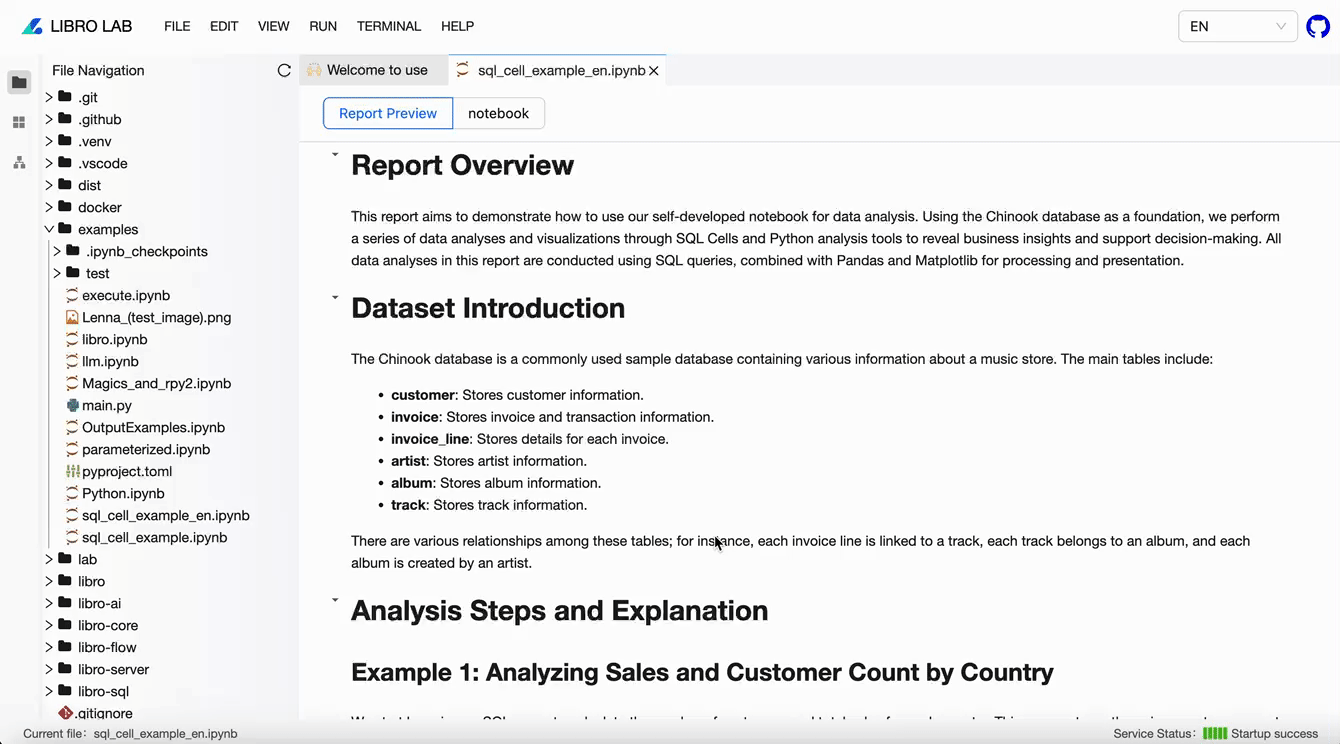Open the VIEW menu

(x=273, y=26)
